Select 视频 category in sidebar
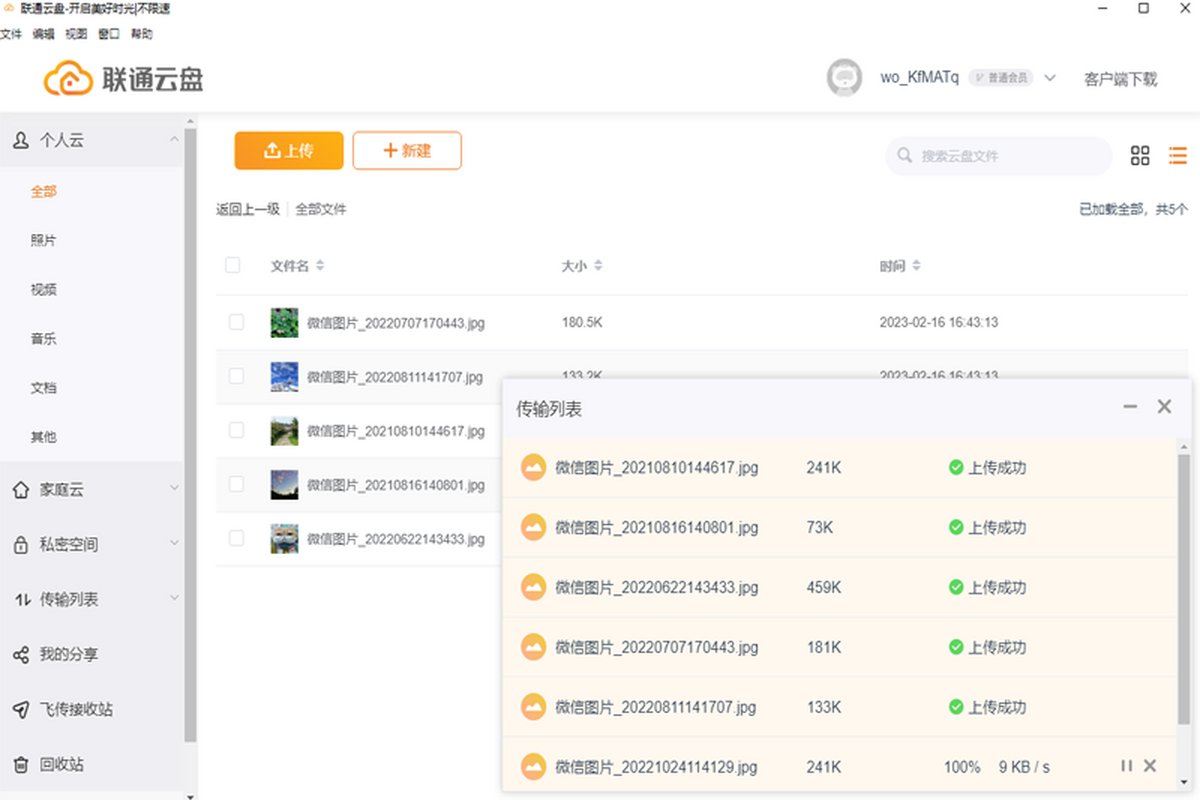 tap(44, 290)
